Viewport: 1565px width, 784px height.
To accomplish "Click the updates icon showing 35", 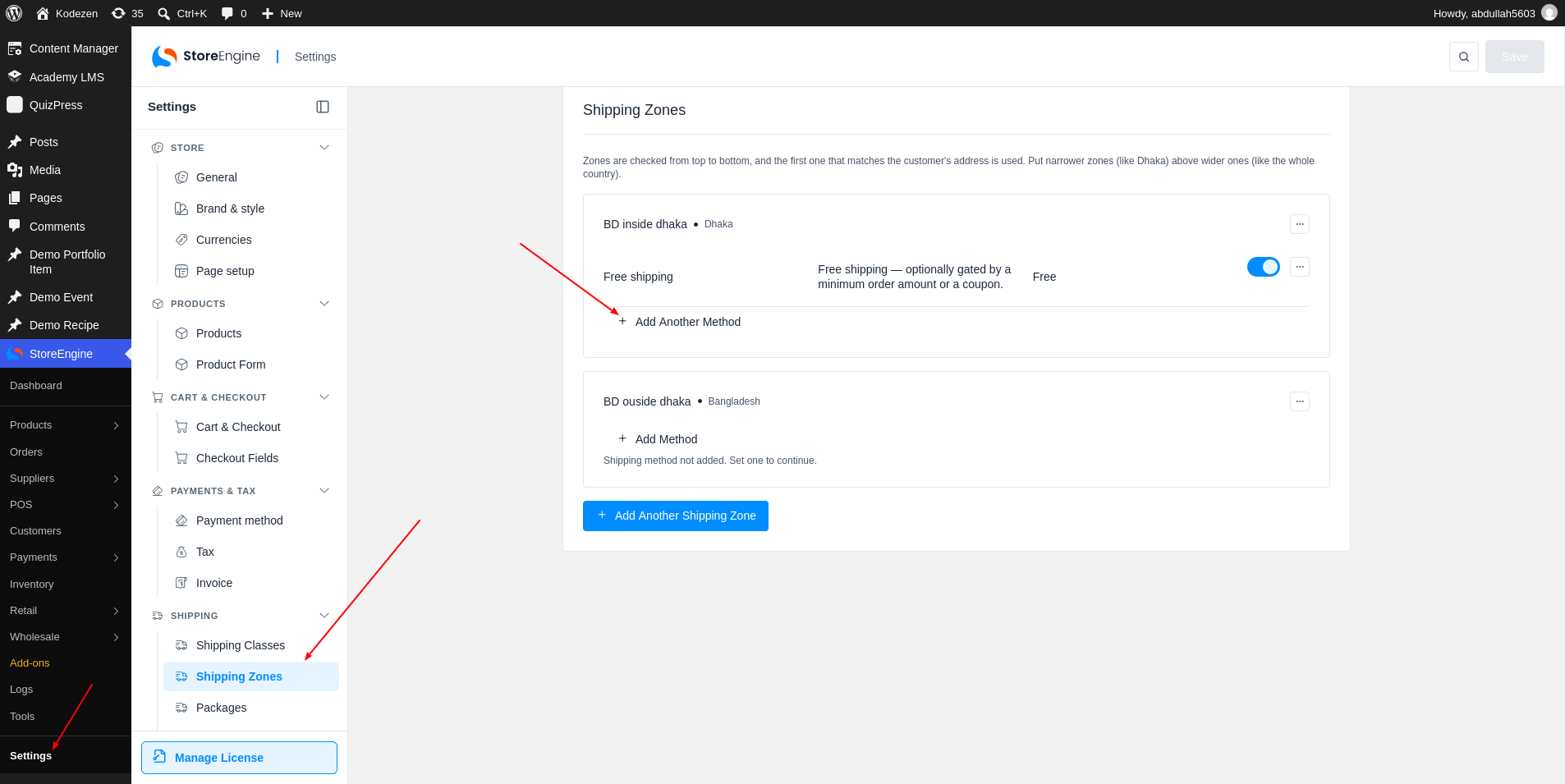I will point(118,13).
